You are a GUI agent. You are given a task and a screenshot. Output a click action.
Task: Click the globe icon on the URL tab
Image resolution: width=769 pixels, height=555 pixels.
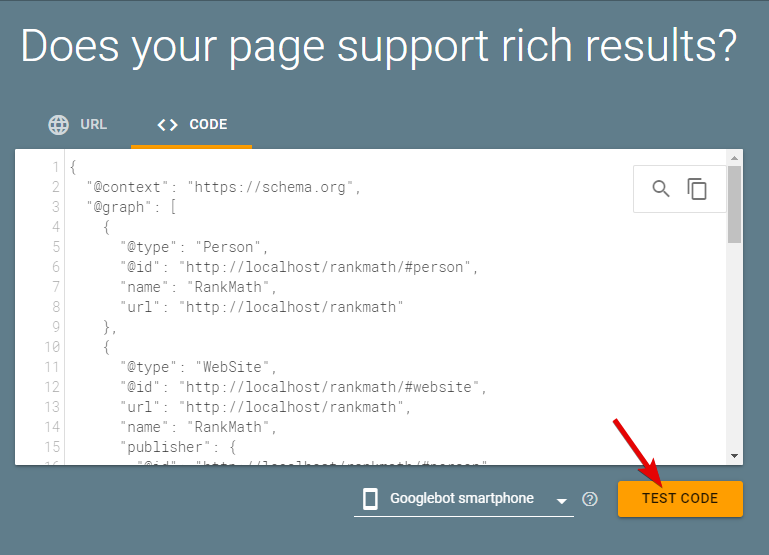pos(58,125)
